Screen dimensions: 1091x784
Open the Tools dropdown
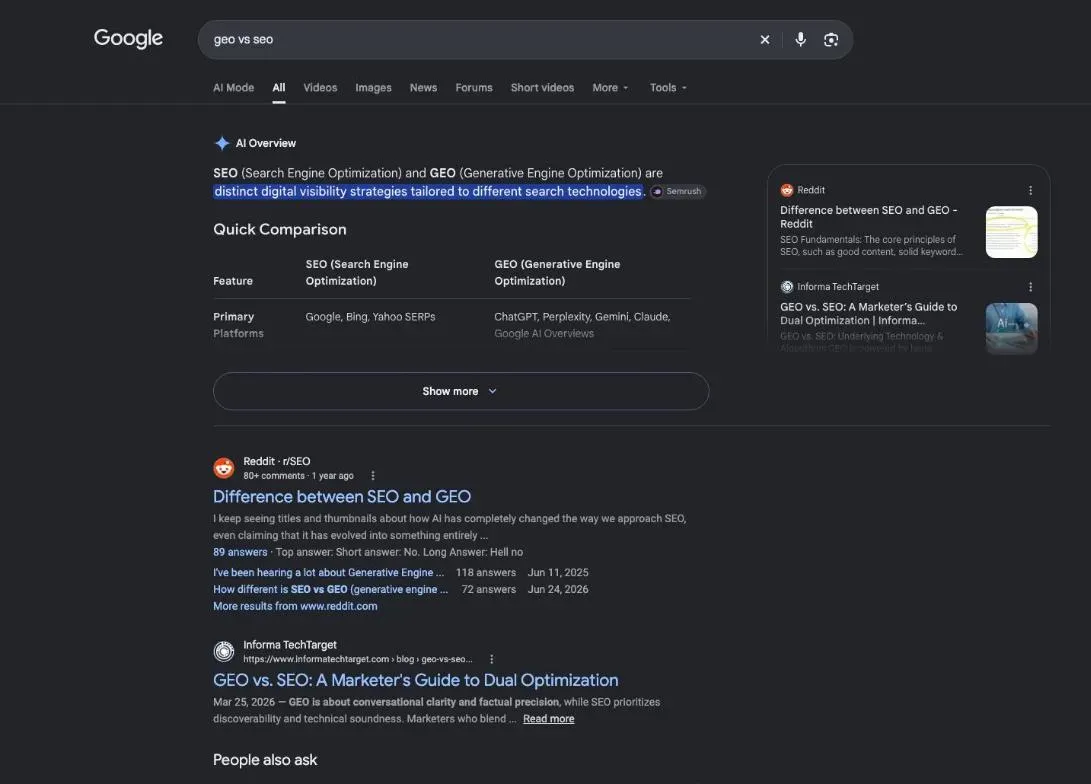tap(668, 88)
